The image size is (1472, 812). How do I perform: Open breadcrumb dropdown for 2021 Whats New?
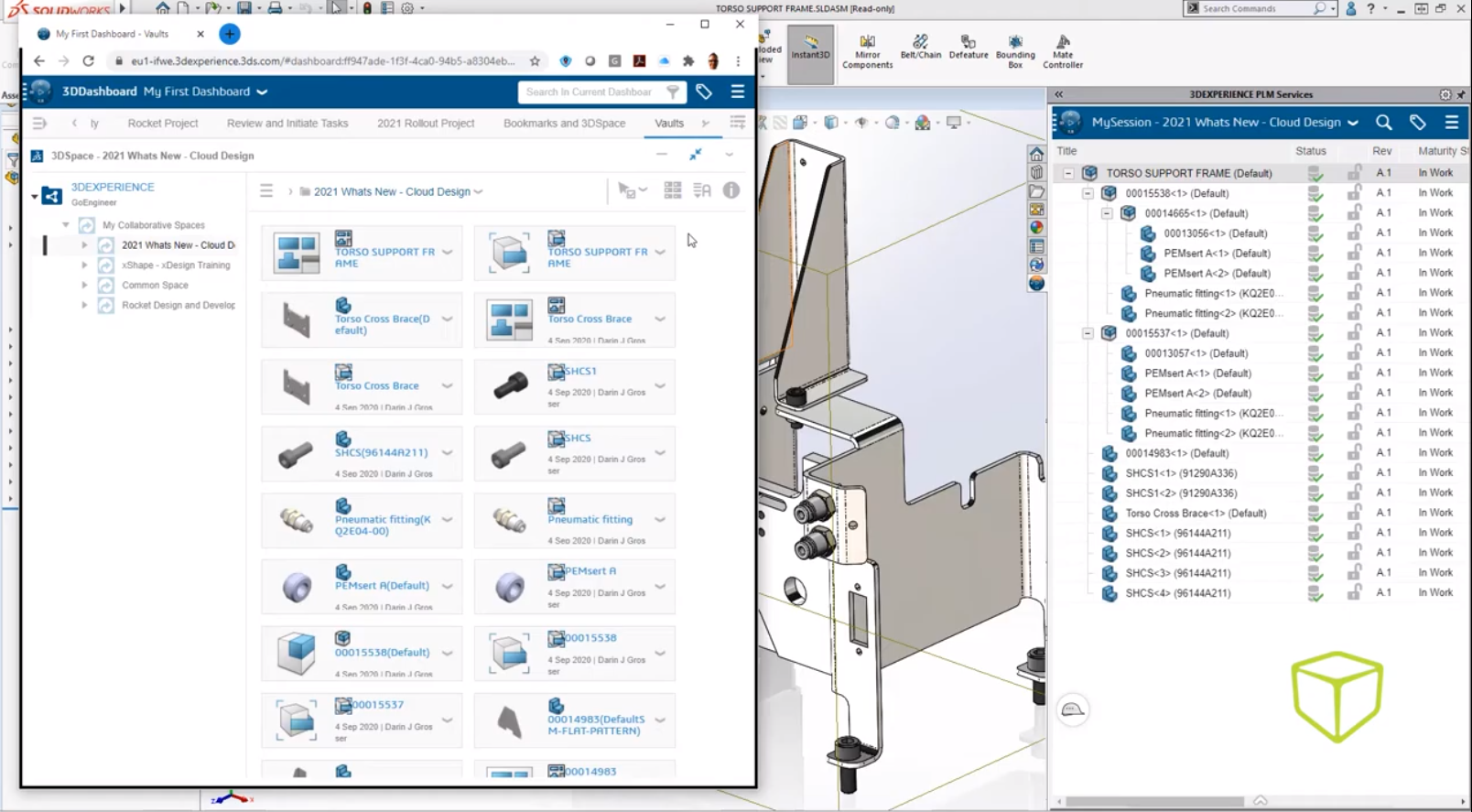[x=479, y=191]
